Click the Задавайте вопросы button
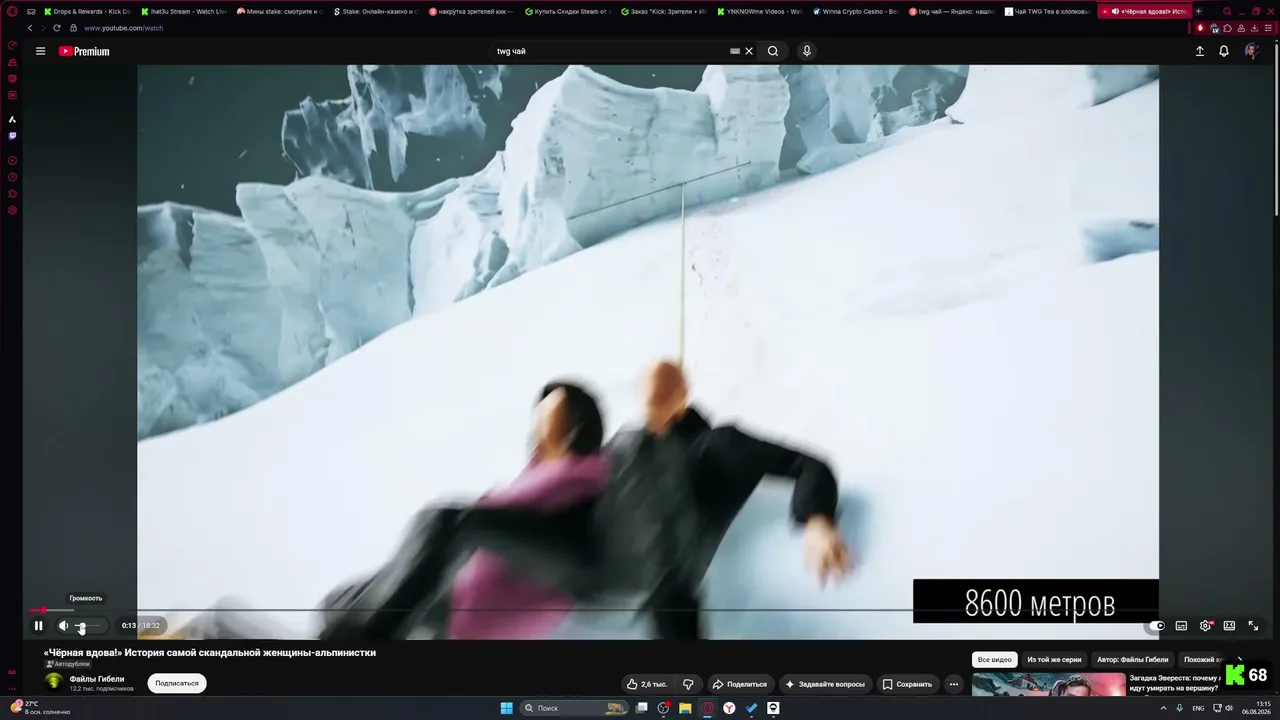 pyautogui.click(x=825, y=684)
